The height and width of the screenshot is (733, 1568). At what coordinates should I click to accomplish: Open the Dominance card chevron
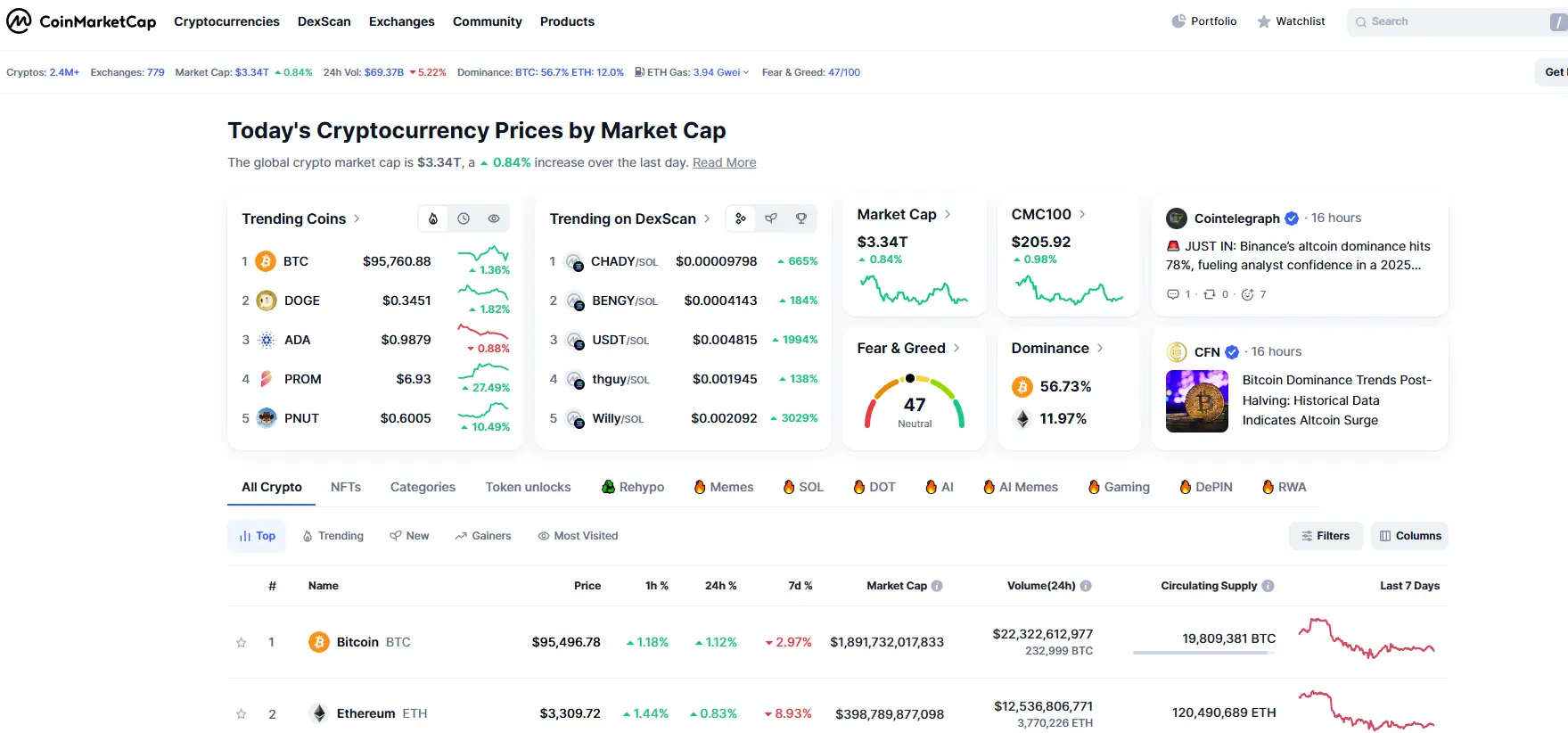[x=1100, y=348]
